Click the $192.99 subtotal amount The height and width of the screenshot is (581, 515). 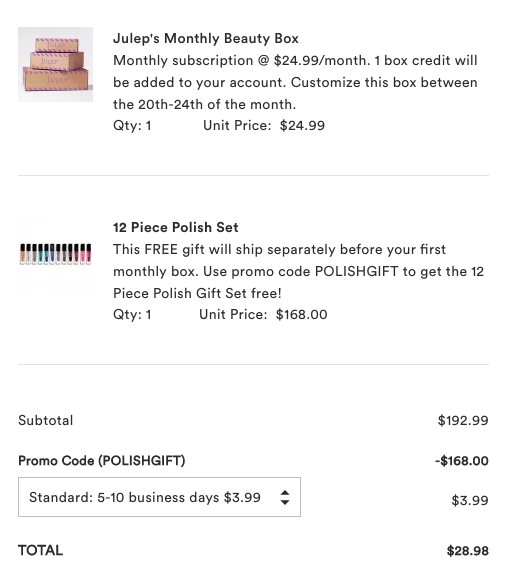pyautogui.click(x=463, y=420)
